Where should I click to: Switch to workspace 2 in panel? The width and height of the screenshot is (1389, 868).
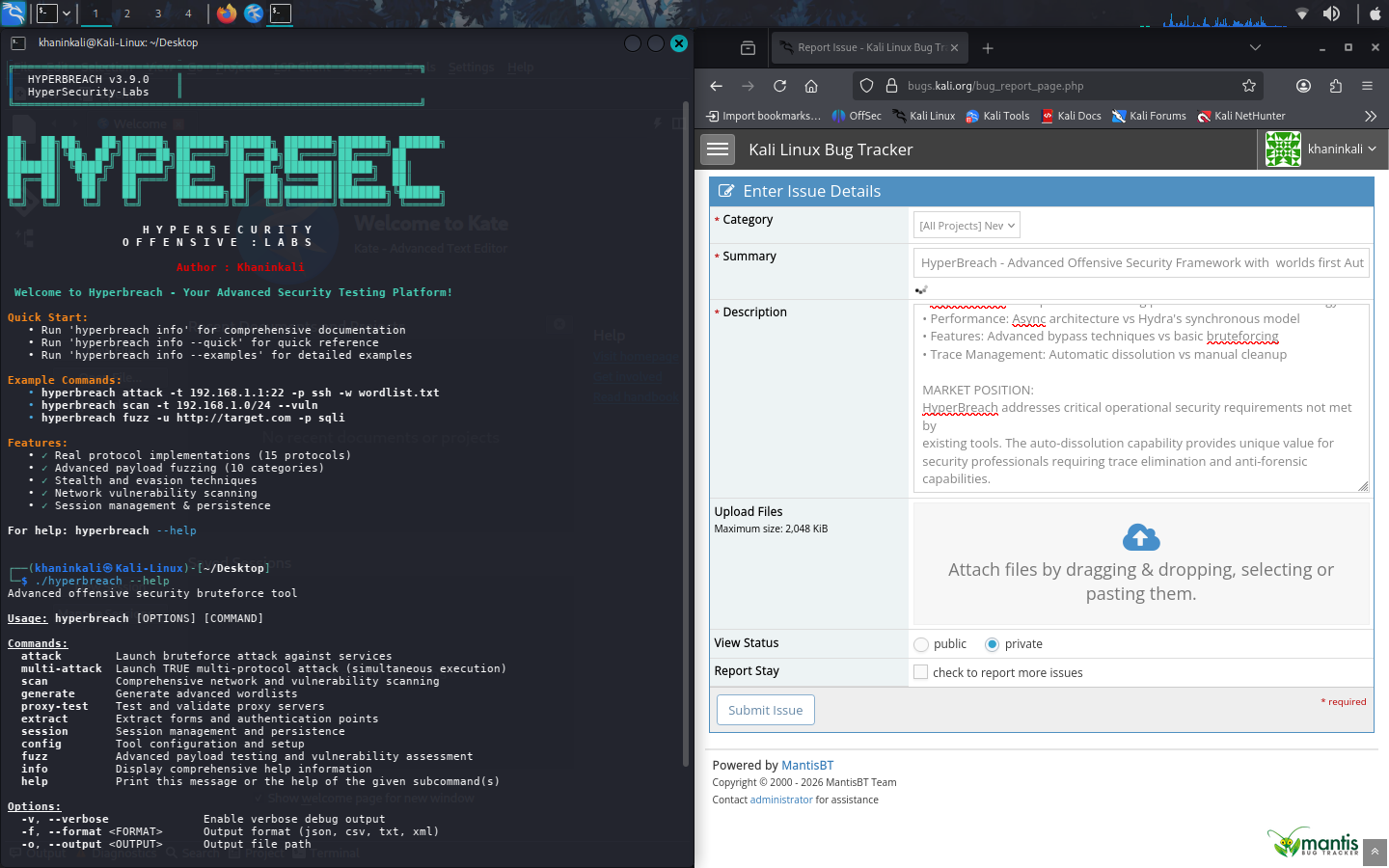coord(126,14)
